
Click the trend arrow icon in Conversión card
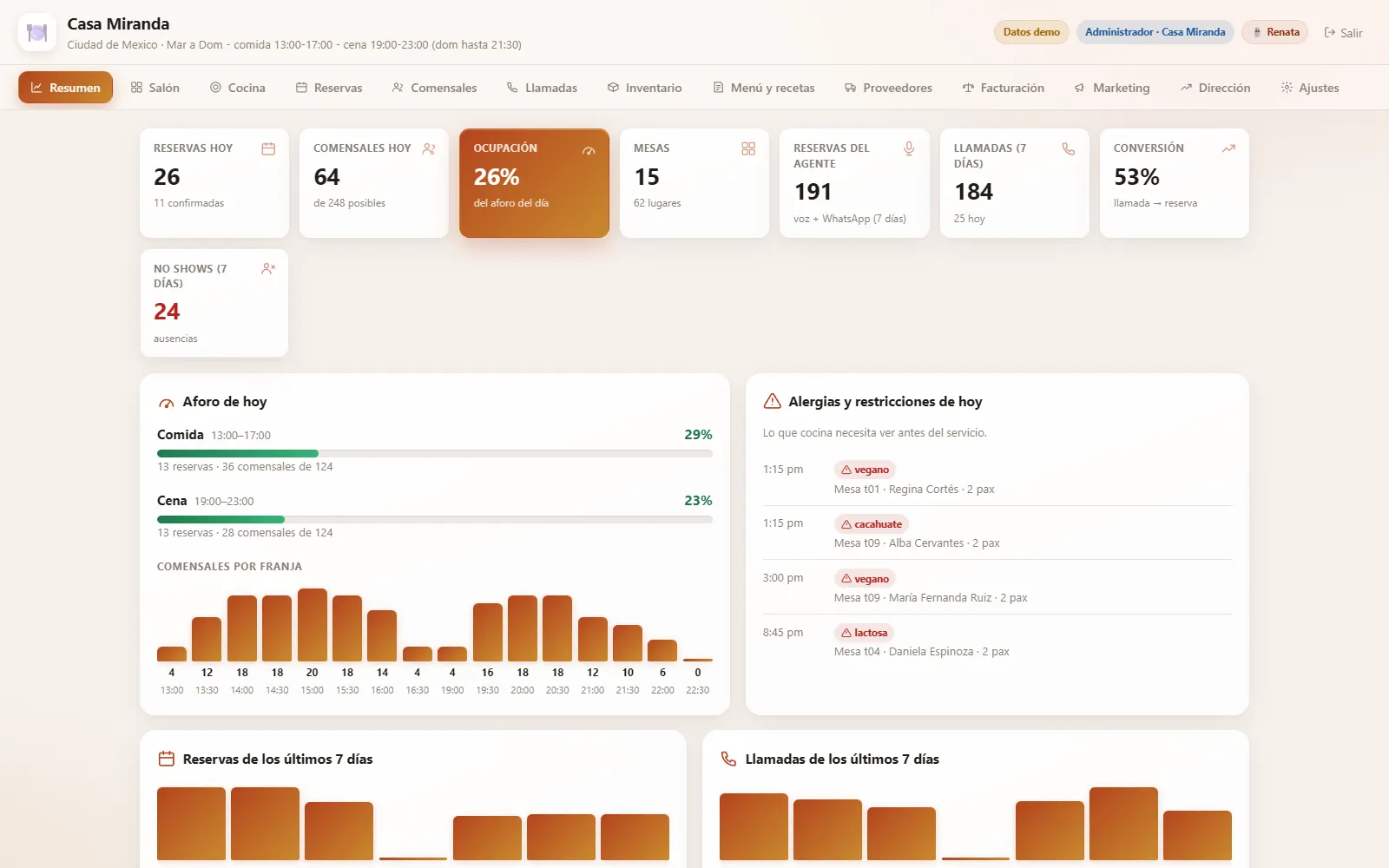point(1228,148)
